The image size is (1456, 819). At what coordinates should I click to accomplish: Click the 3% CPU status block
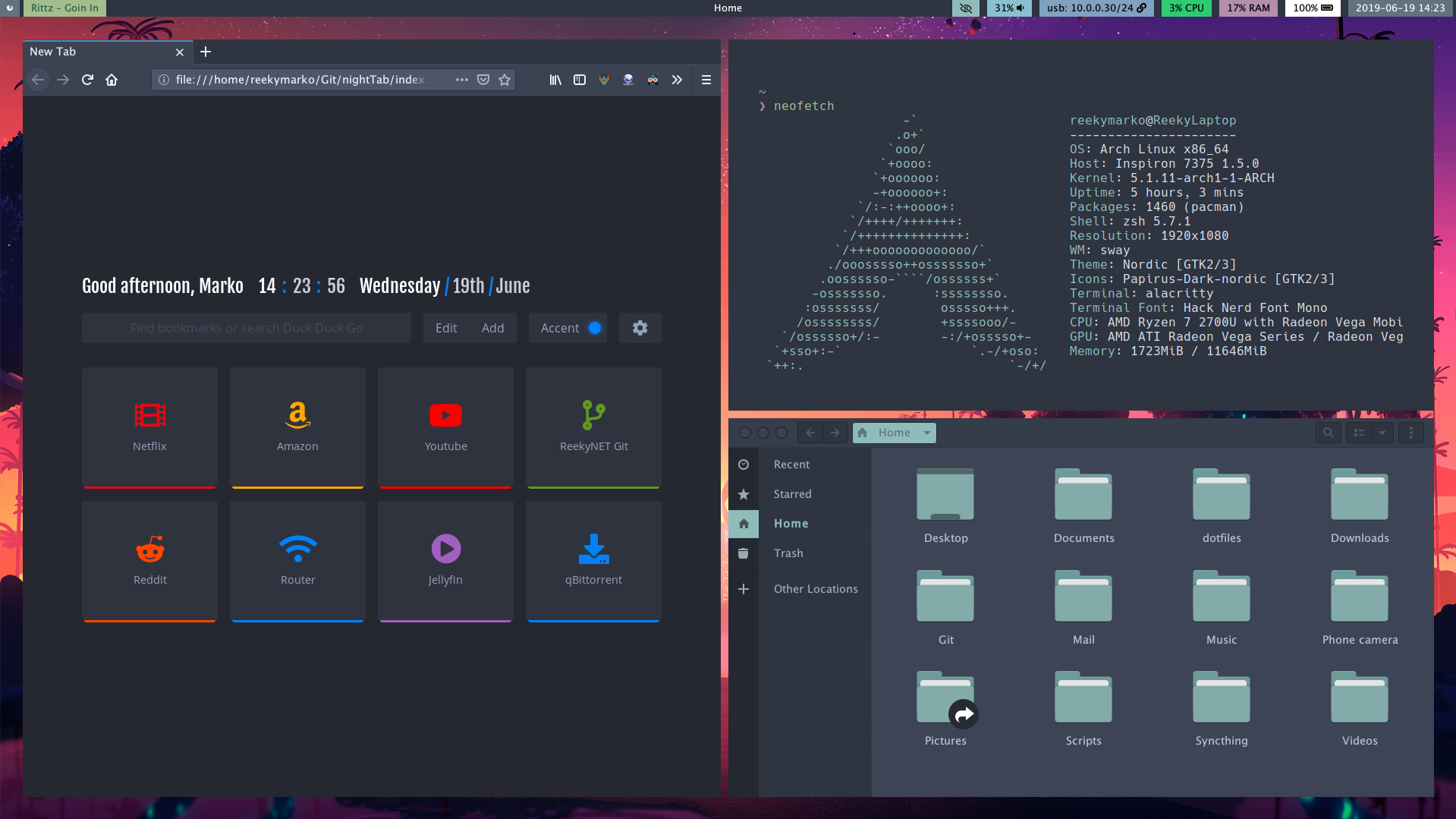point(1187,8)
